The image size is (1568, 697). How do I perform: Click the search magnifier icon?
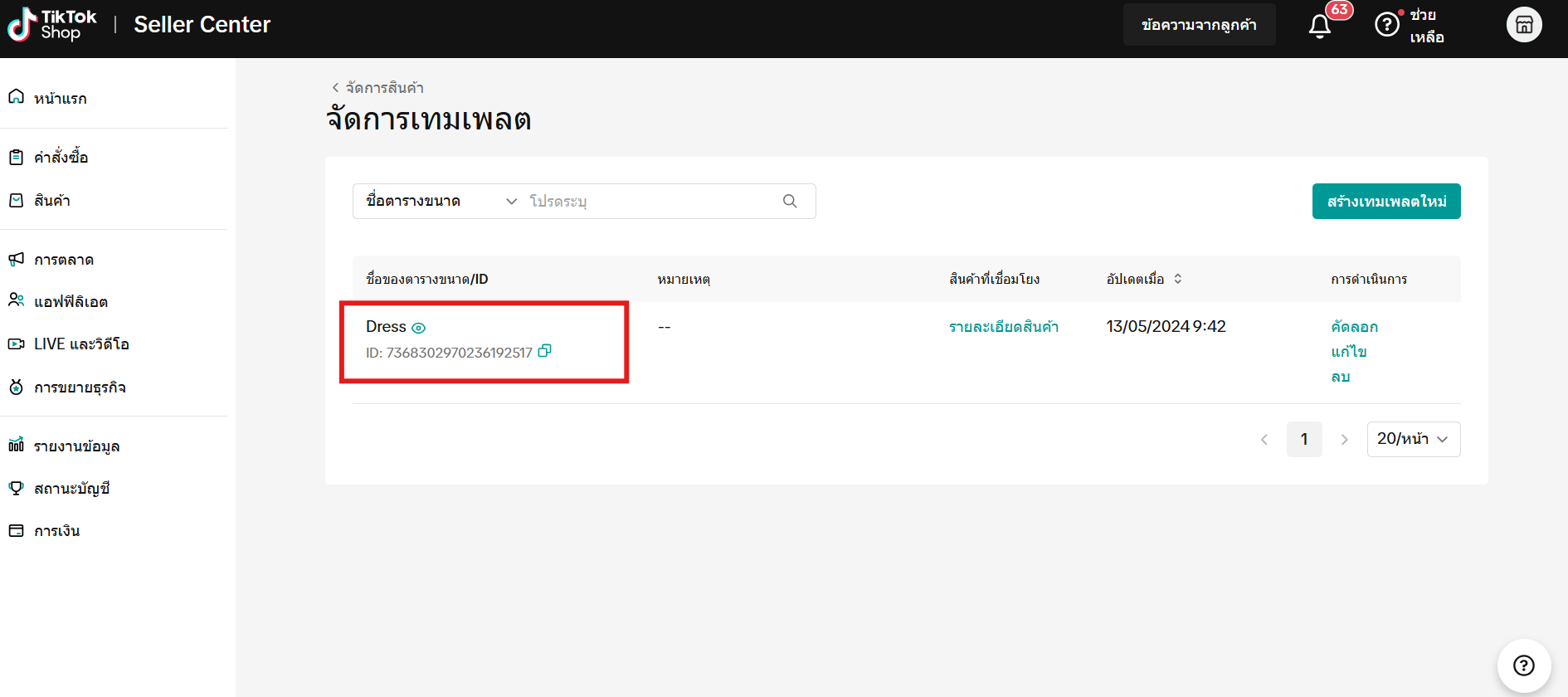coord(790,202)
